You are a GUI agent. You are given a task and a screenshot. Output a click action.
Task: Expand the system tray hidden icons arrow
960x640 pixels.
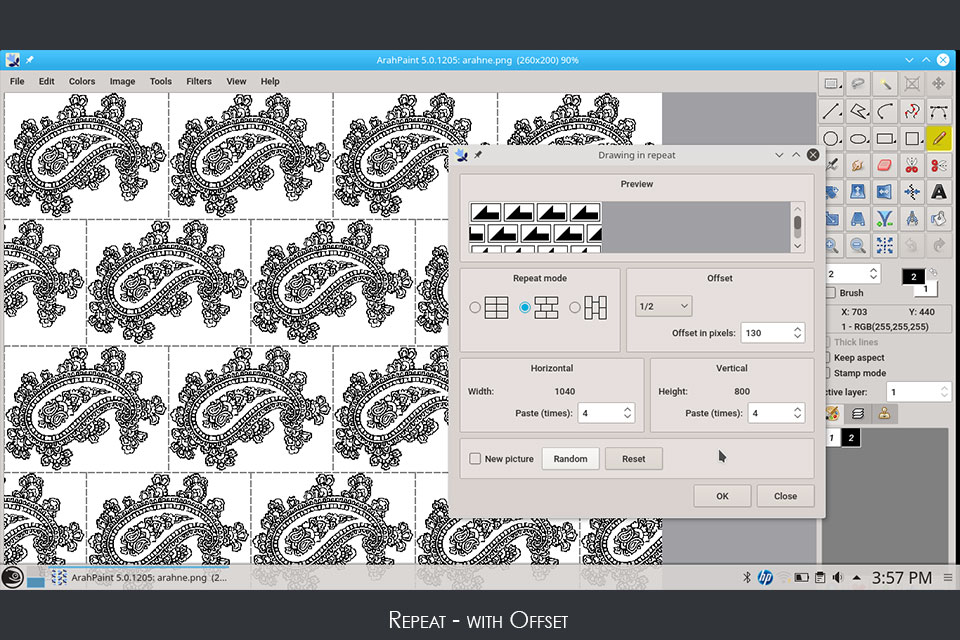click(857, 578)
